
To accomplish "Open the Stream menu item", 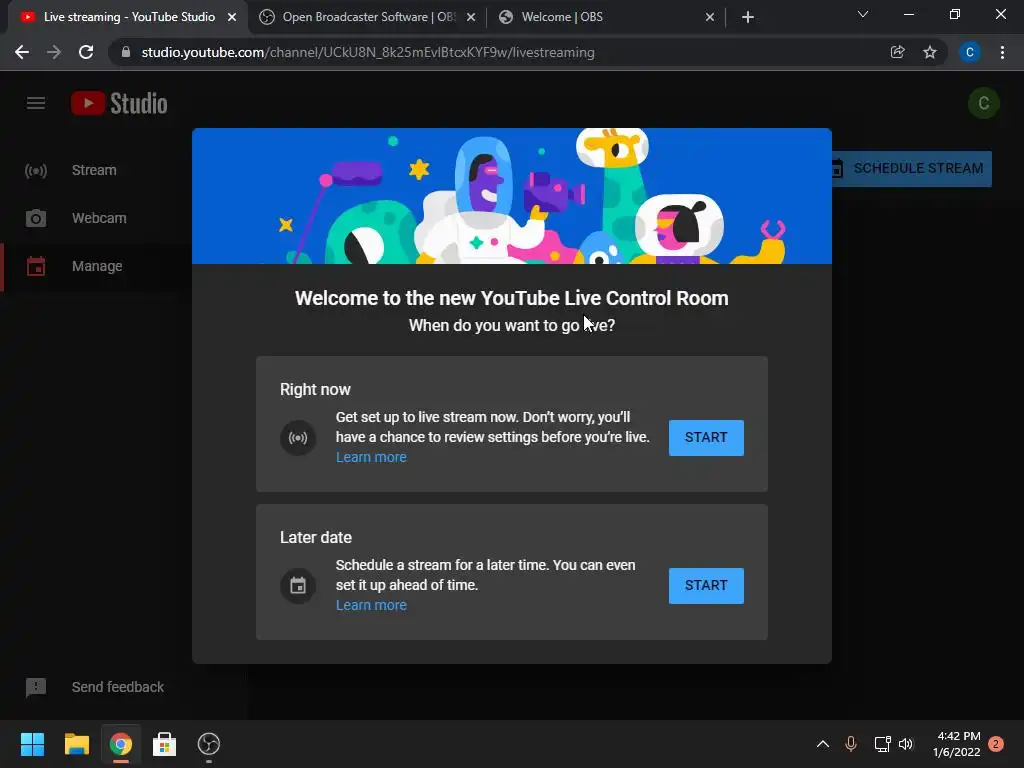I will 95,170.
